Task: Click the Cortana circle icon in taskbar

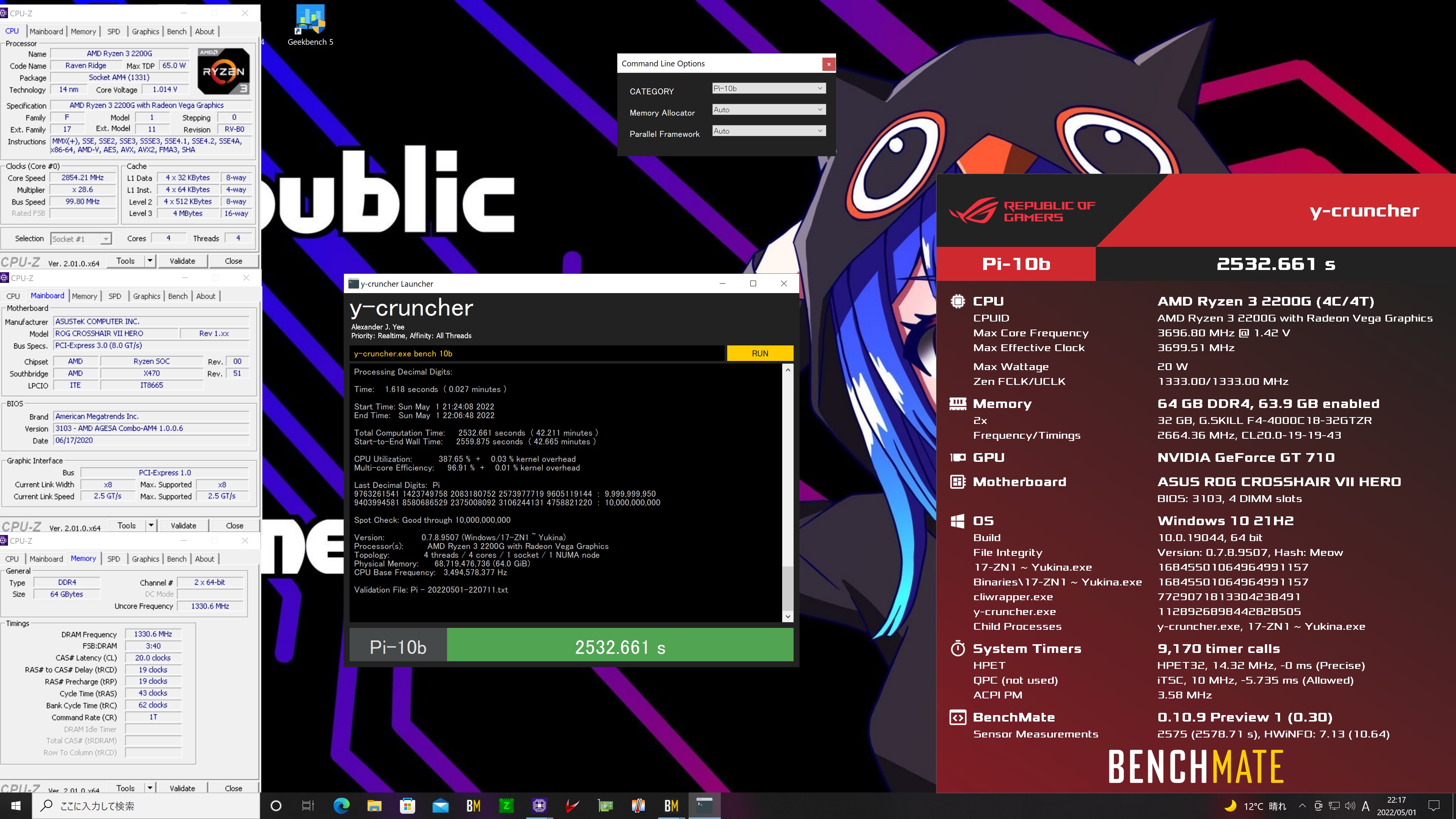Action: [276, 805]
